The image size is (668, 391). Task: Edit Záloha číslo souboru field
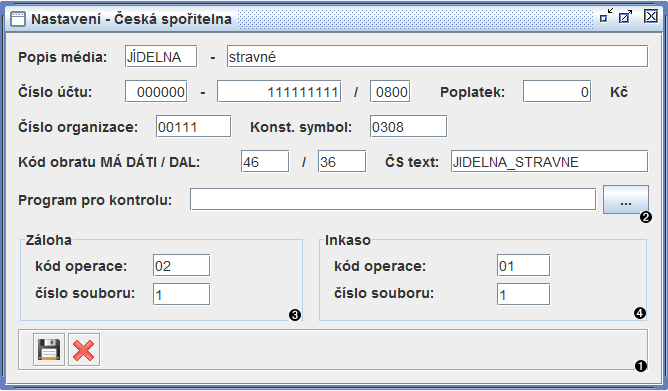(x=181, y=294)
